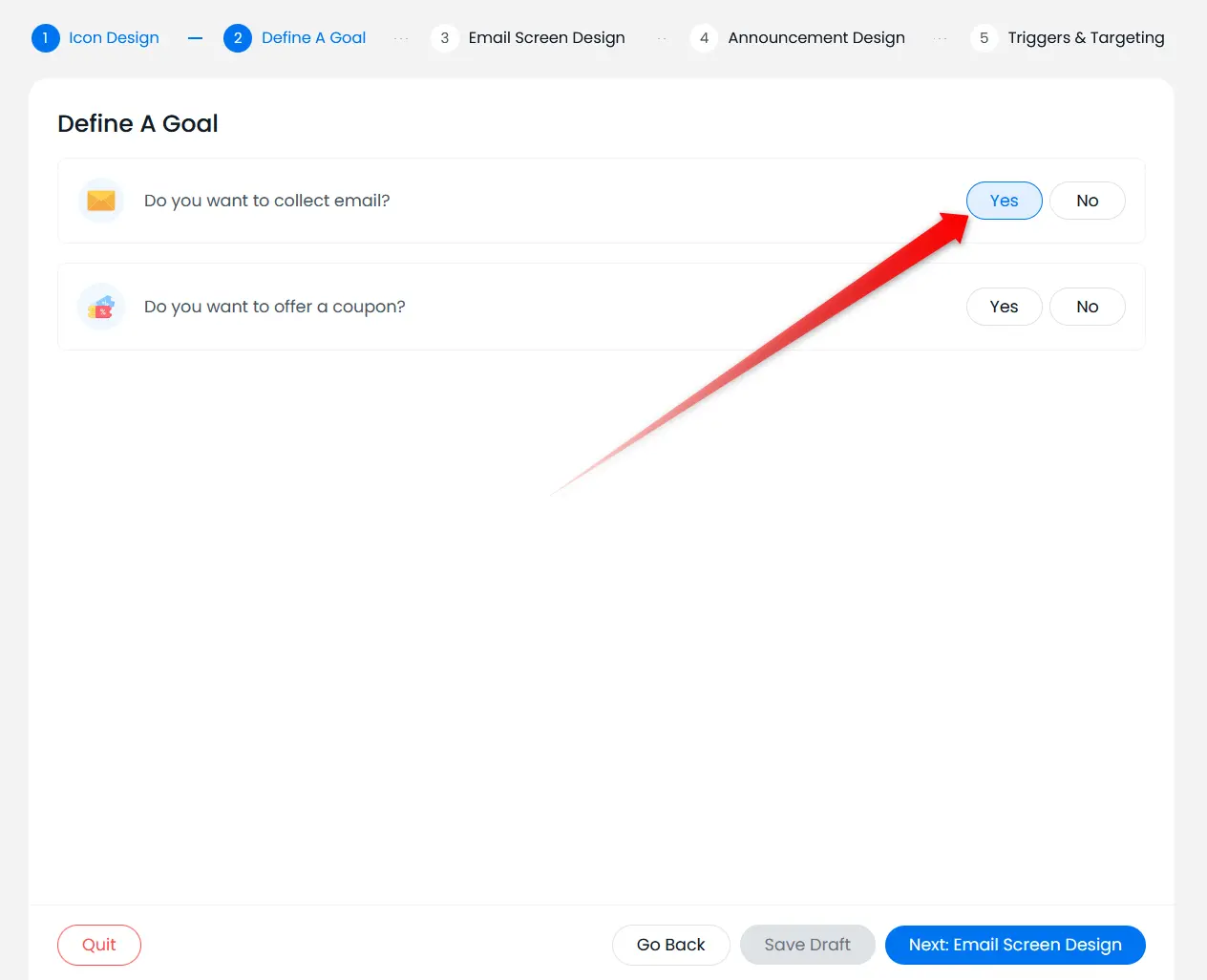
Task: Click the step 4 number circle
Action: (x=704, y=38)
